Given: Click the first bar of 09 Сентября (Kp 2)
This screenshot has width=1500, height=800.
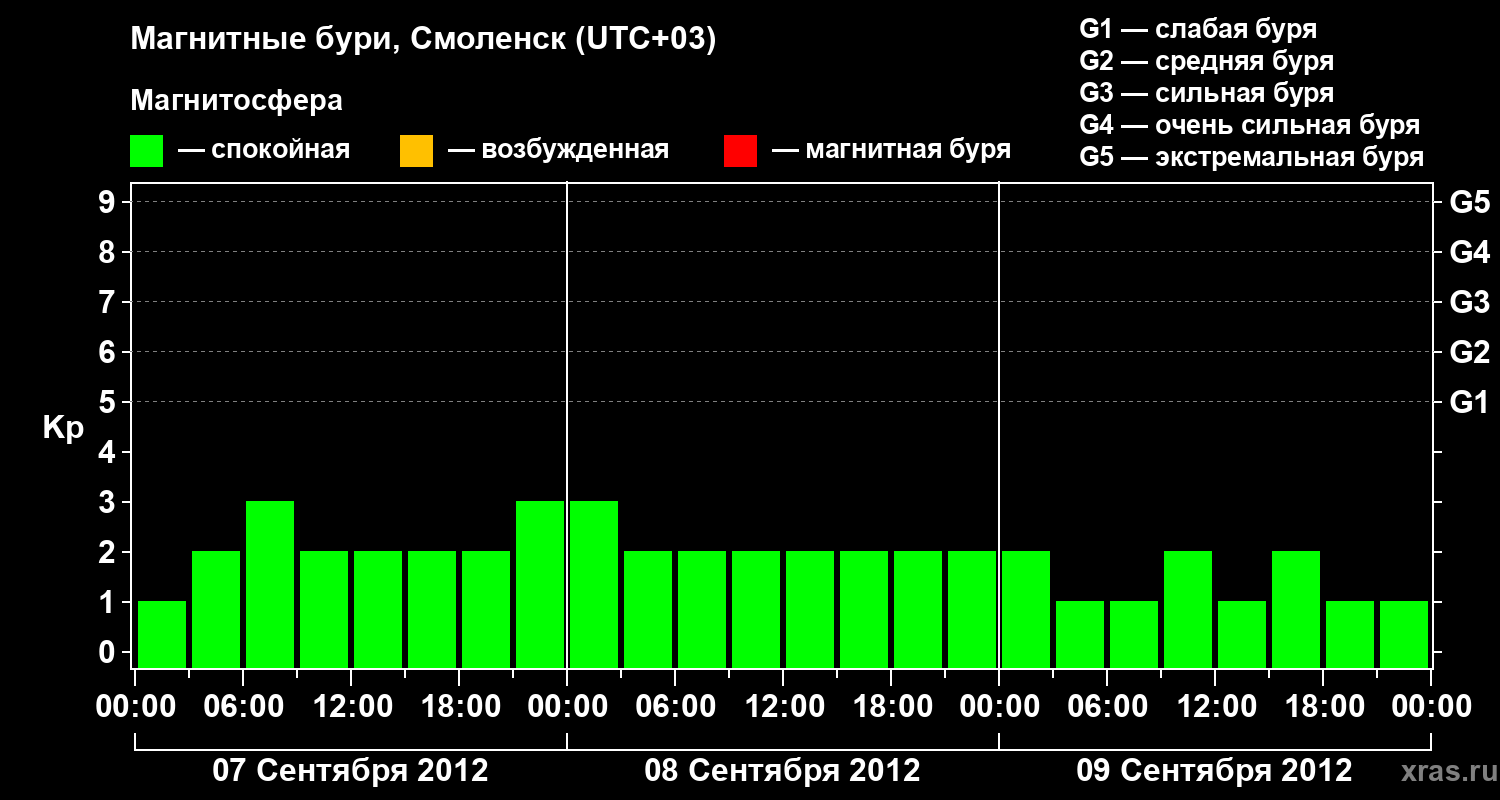Looking at the screenshot, I should pos(1026,609).
